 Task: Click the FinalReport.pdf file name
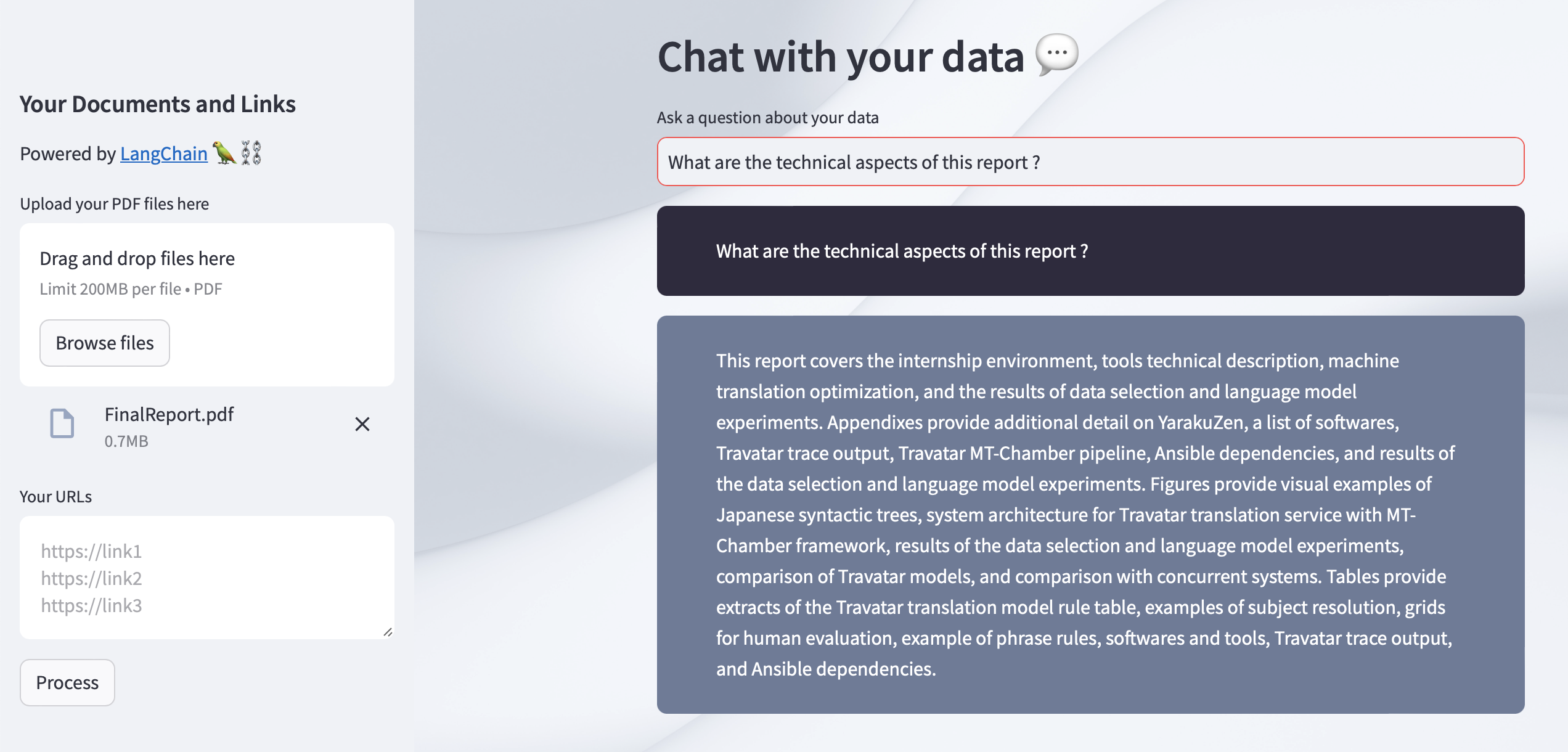(169, 414)
